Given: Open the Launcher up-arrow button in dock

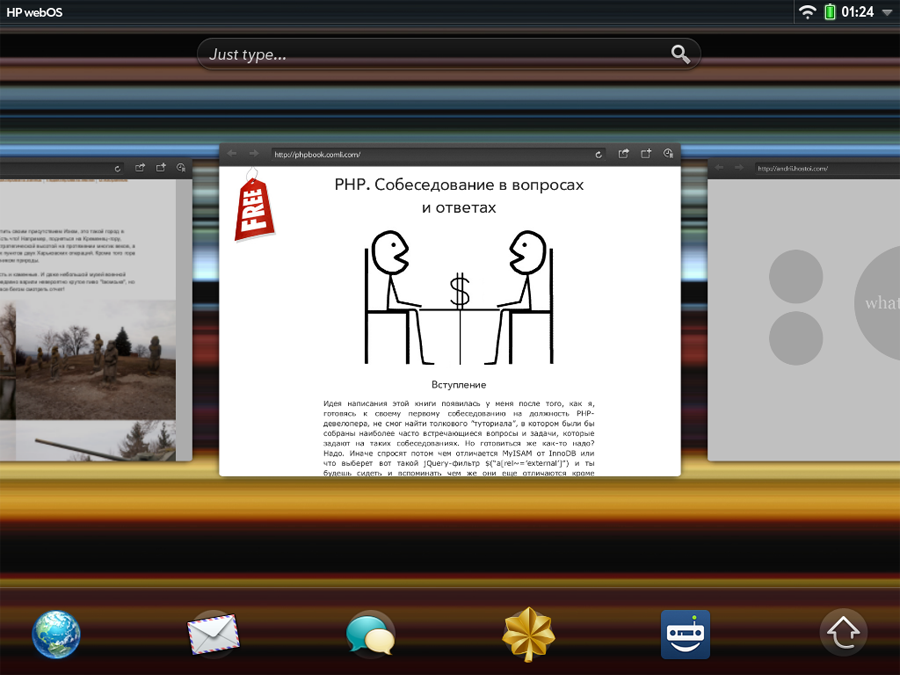Looking at the screenshot, I should [x=843, y=633].
